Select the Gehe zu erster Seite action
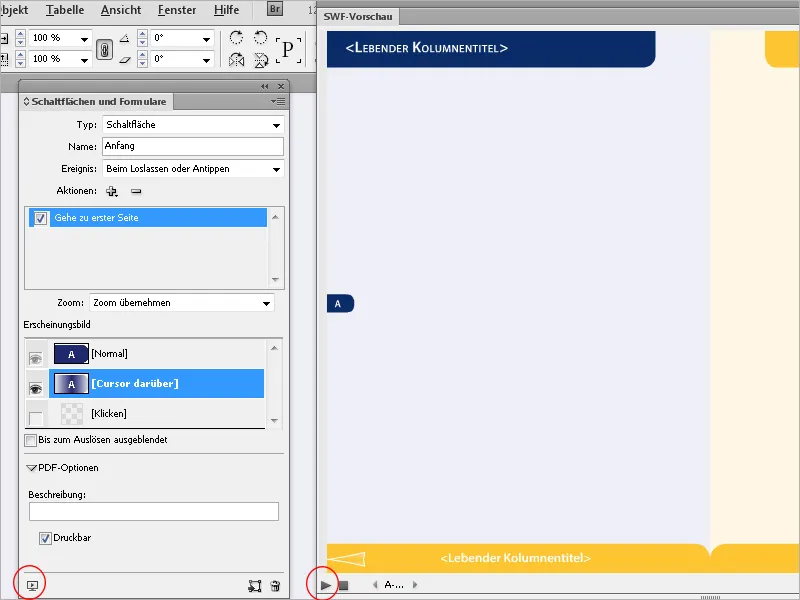Screen dimensions: 800x600 click(x=148, y=218)
